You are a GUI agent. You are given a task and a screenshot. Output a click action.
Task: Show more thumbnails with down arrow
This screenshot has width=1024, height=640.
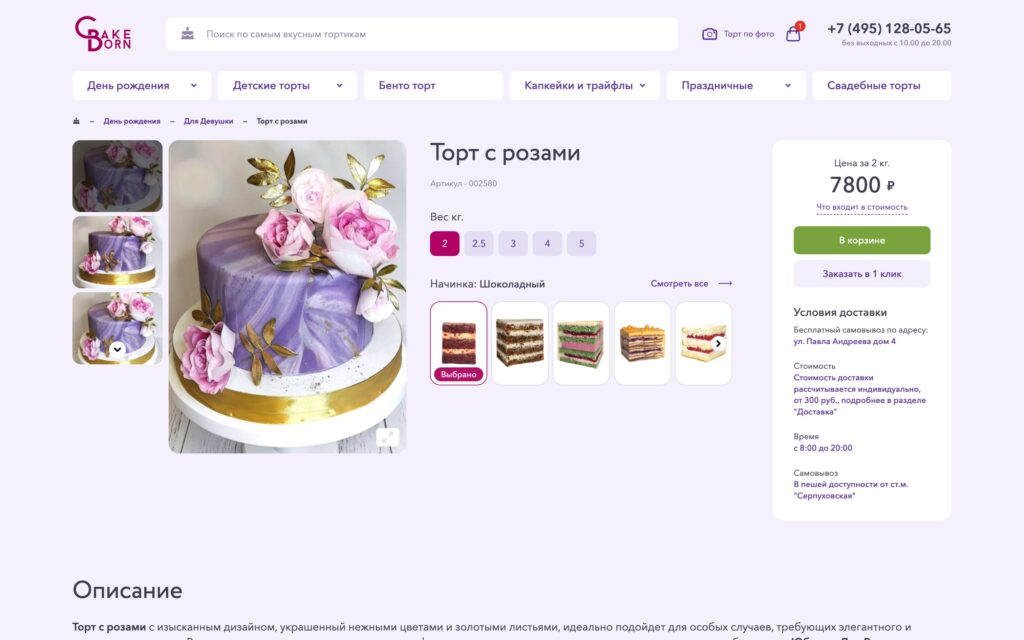click(x=118, y=349)
